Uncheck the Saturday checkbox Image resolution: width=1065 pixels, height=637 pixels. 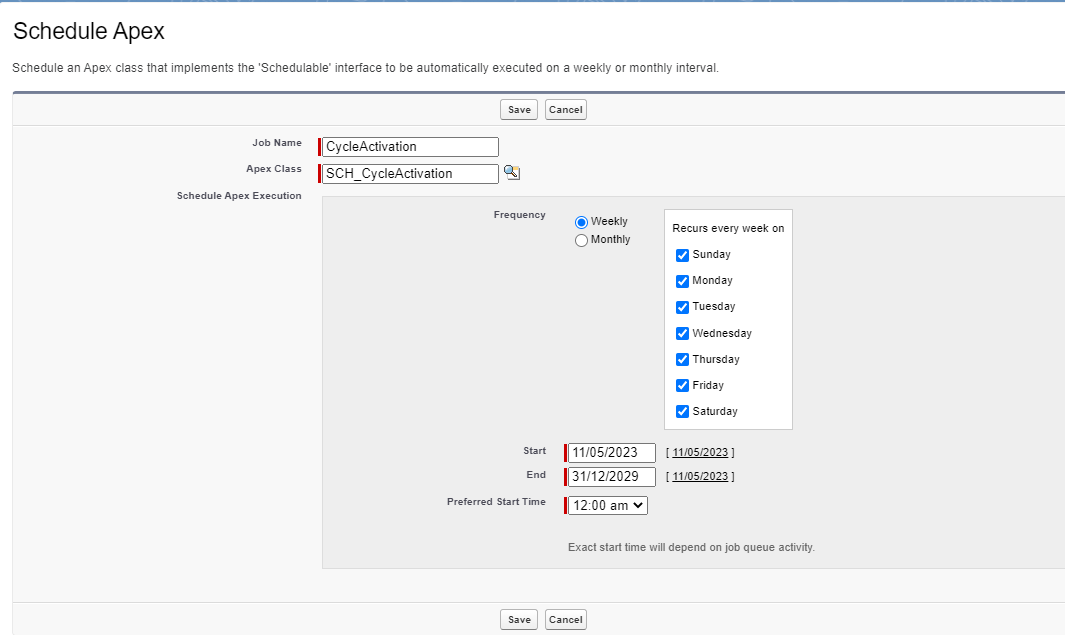tap(683, 411)
